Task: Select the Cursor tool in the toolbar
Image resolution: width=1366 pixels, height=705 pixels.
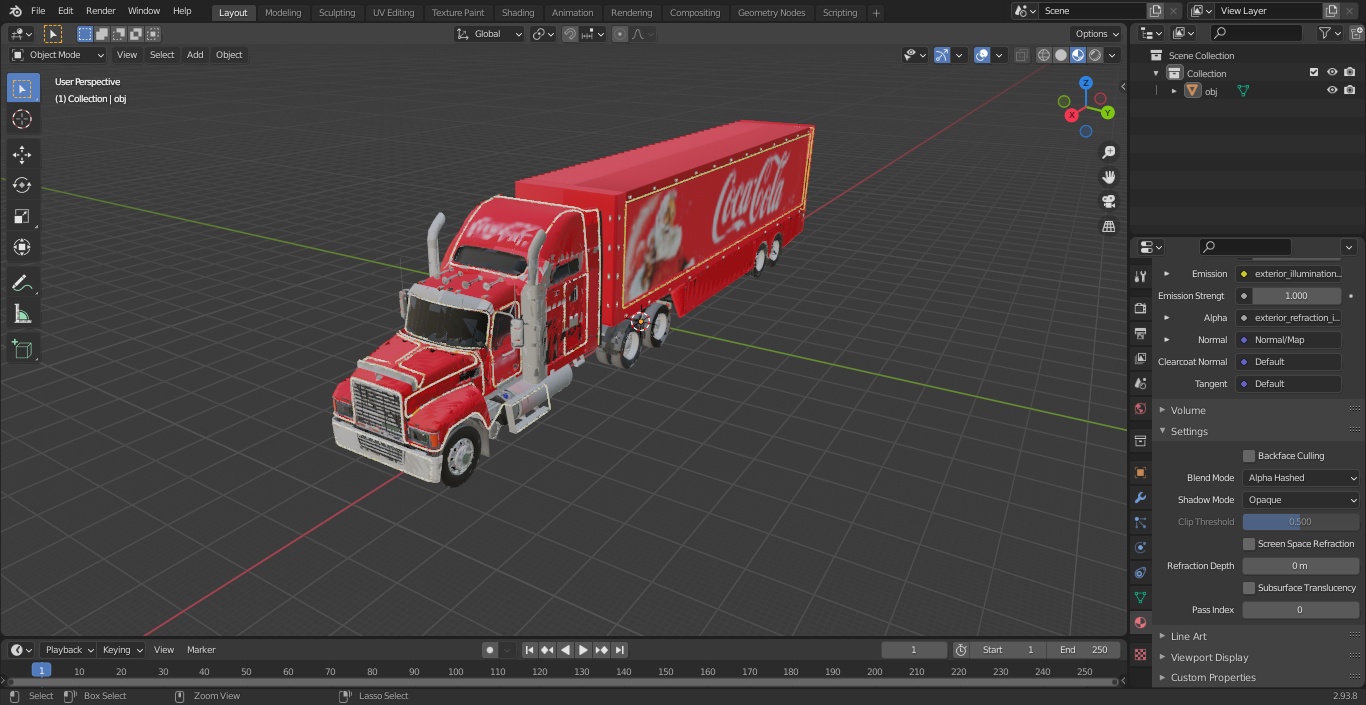Action: tap(22, 119)
